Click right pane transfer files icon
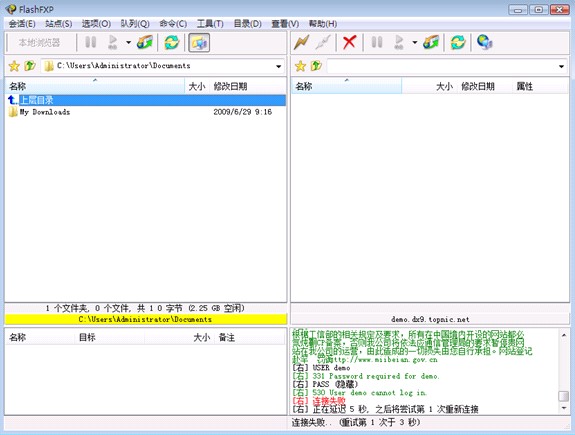The height and width of the screenshot is (435, 575). (431, 42)
